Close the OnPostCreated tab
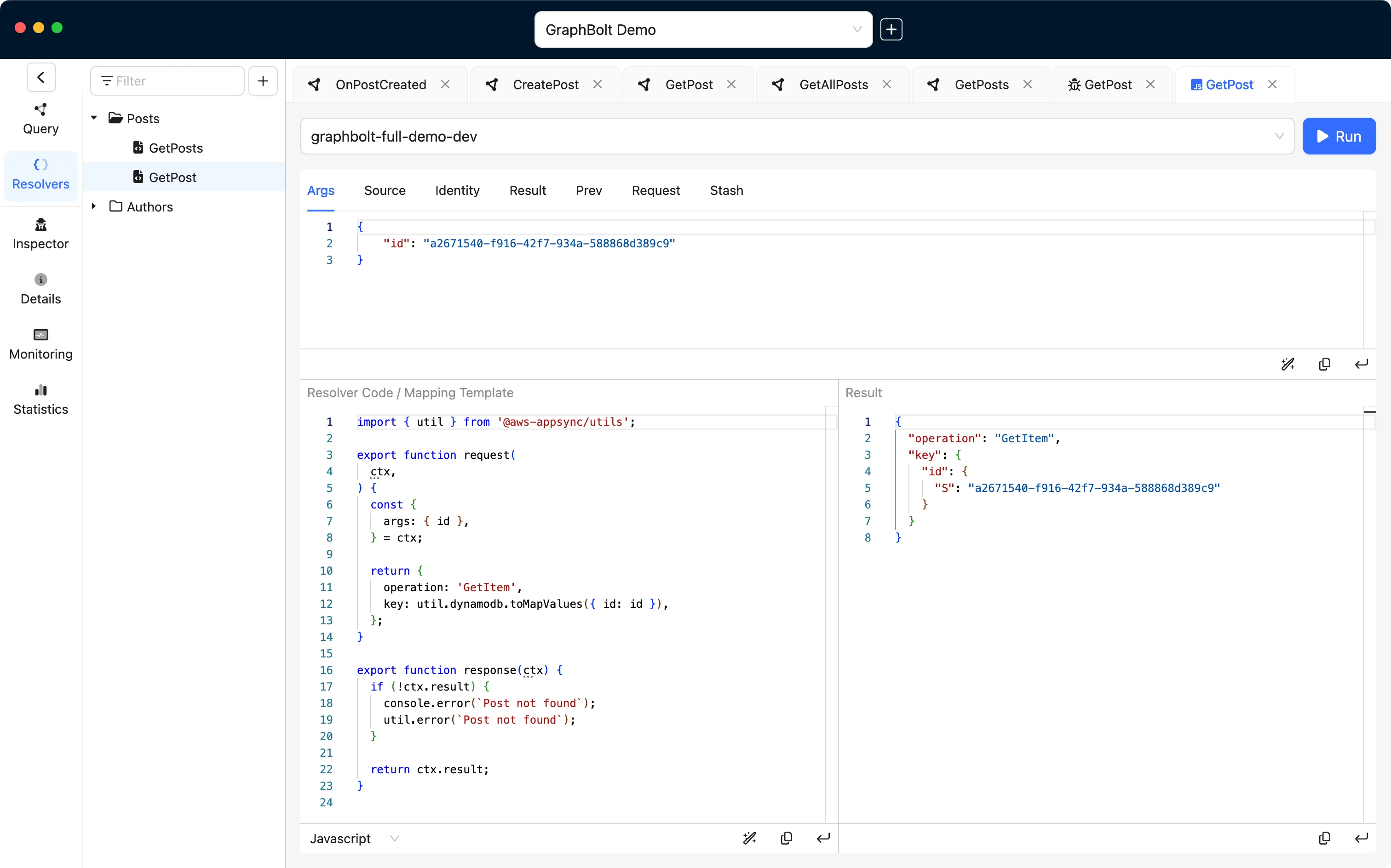Image resolution: width=1391 pixels, height=868 pixels. tap(445, 85)
